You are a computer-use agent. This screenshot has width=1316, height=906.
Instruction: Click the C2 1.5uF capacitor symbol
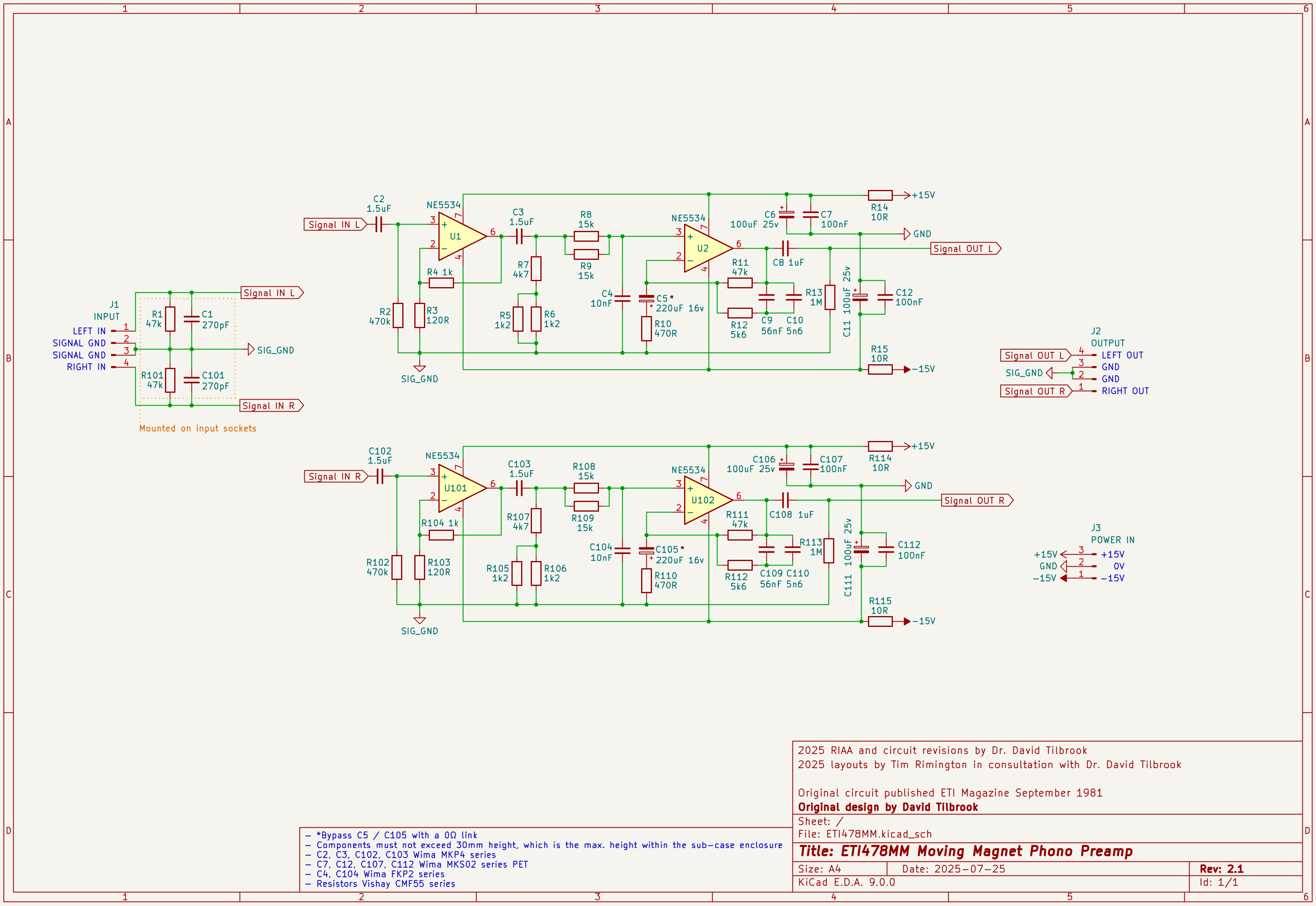tap(379, 224)
